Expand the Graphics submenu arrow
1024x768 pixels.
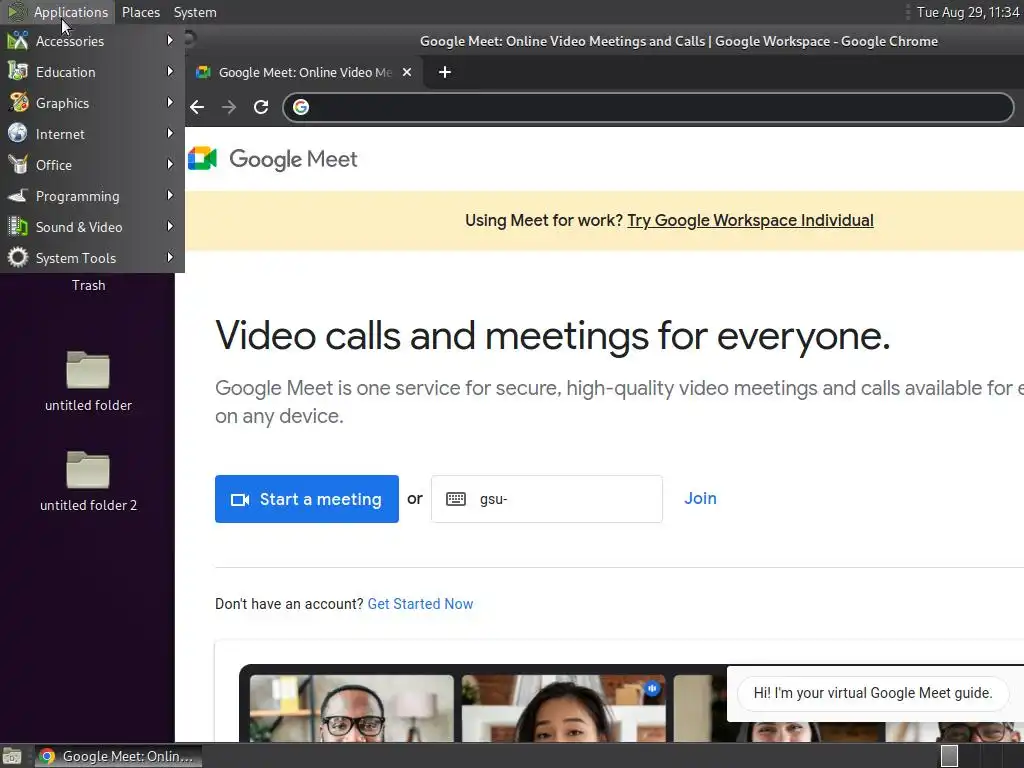(x=170, y=103)
